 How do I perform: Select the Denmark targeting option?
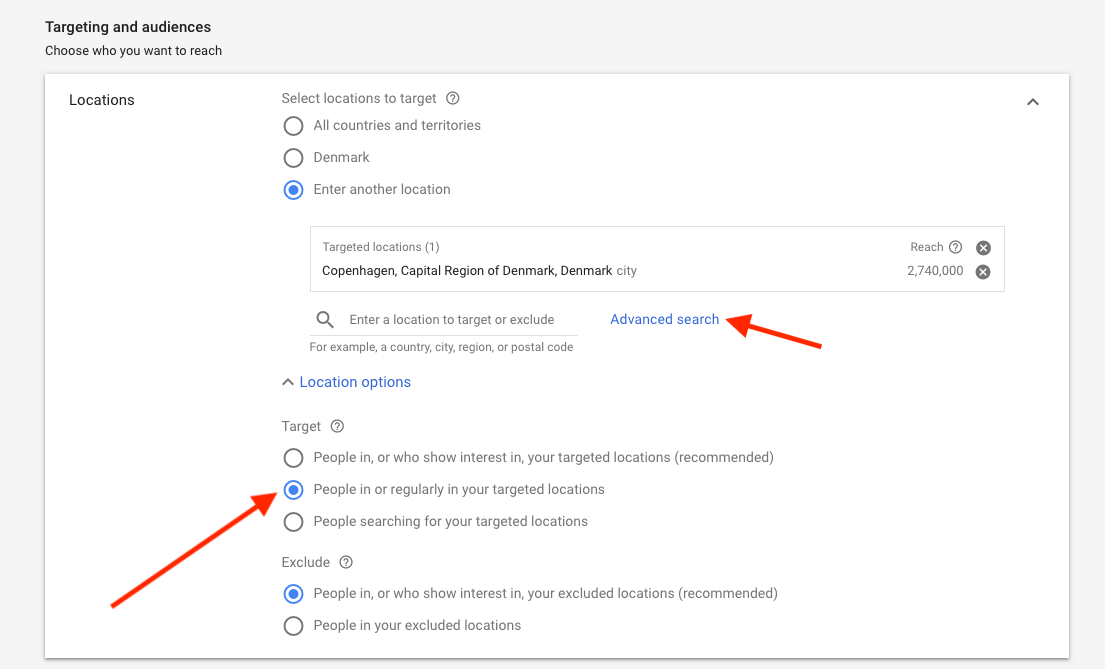click(293, 157)
